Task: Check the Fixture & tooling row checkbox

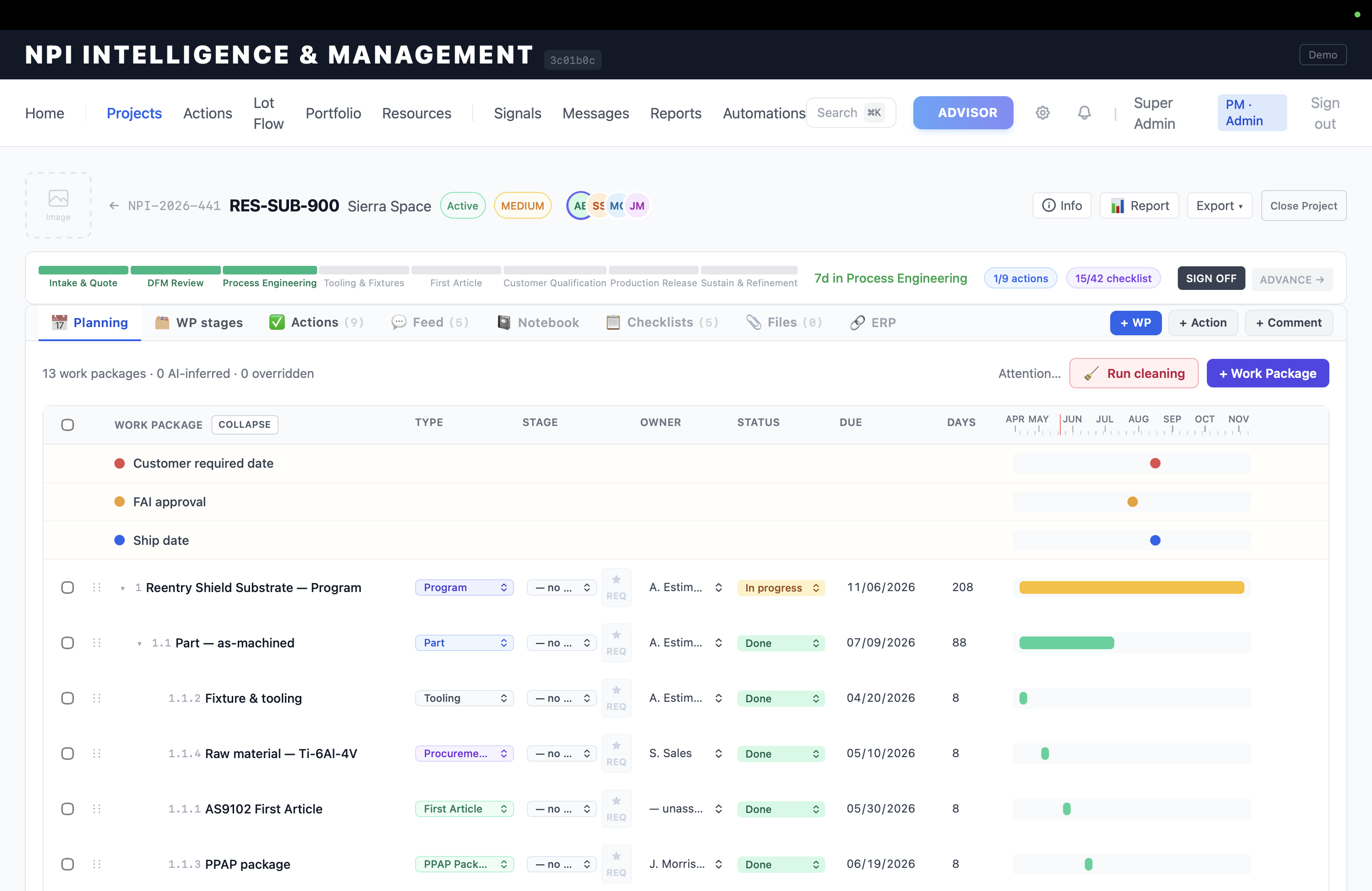Action: click(68, 698)
